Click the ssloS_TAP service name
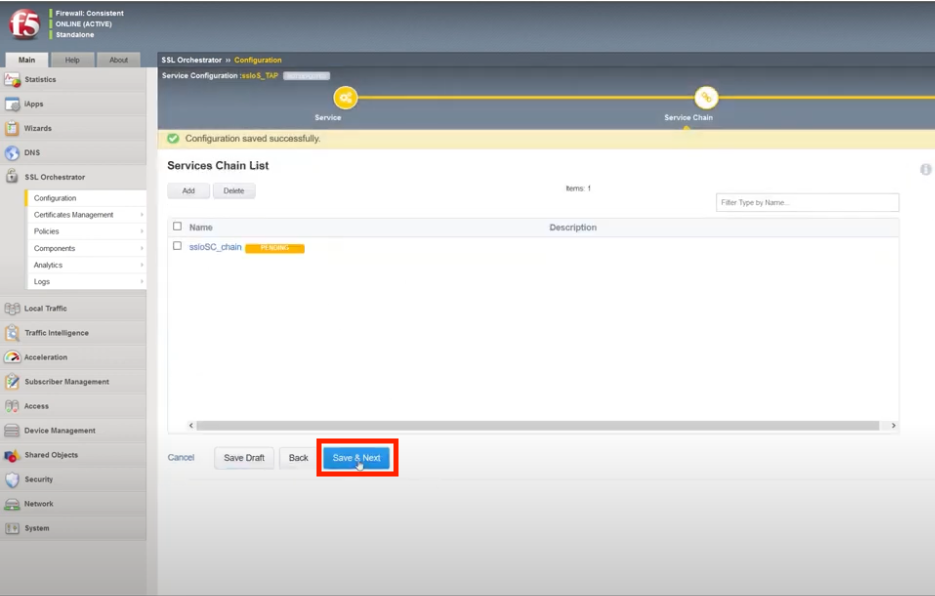This screenshot has width=935, height=596. point(261,76)
